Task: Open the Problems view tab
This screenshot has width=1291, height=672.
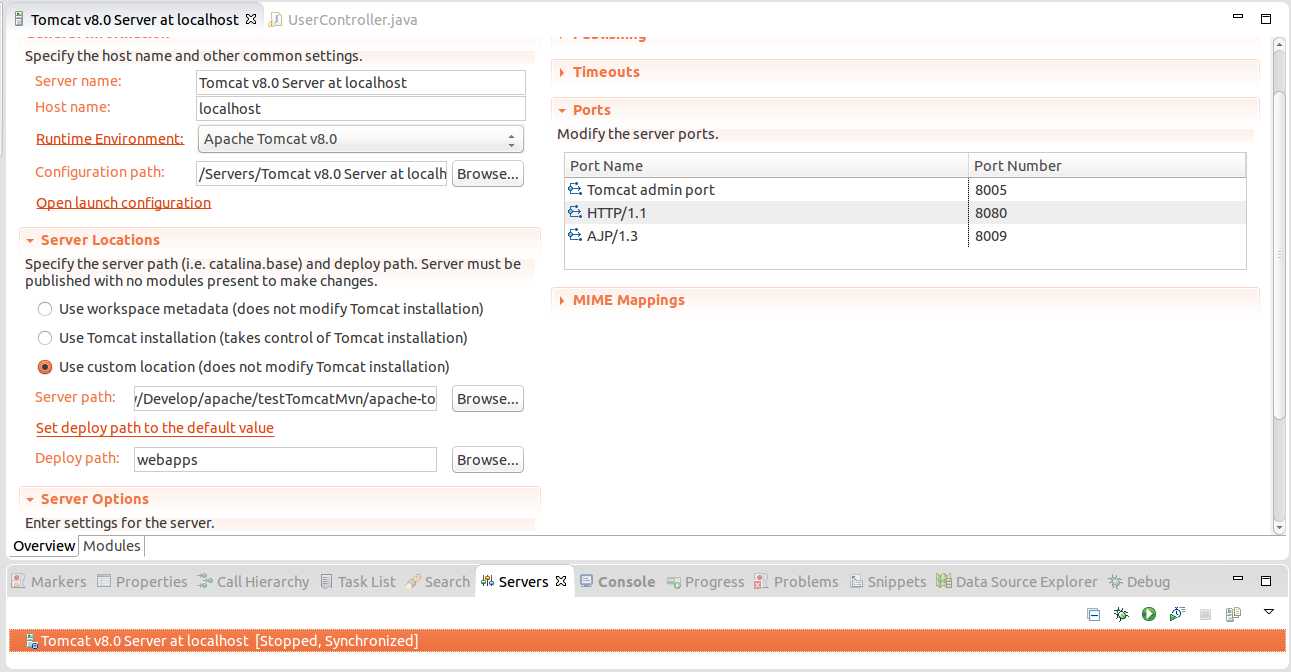Action: [x=796, y=581]
